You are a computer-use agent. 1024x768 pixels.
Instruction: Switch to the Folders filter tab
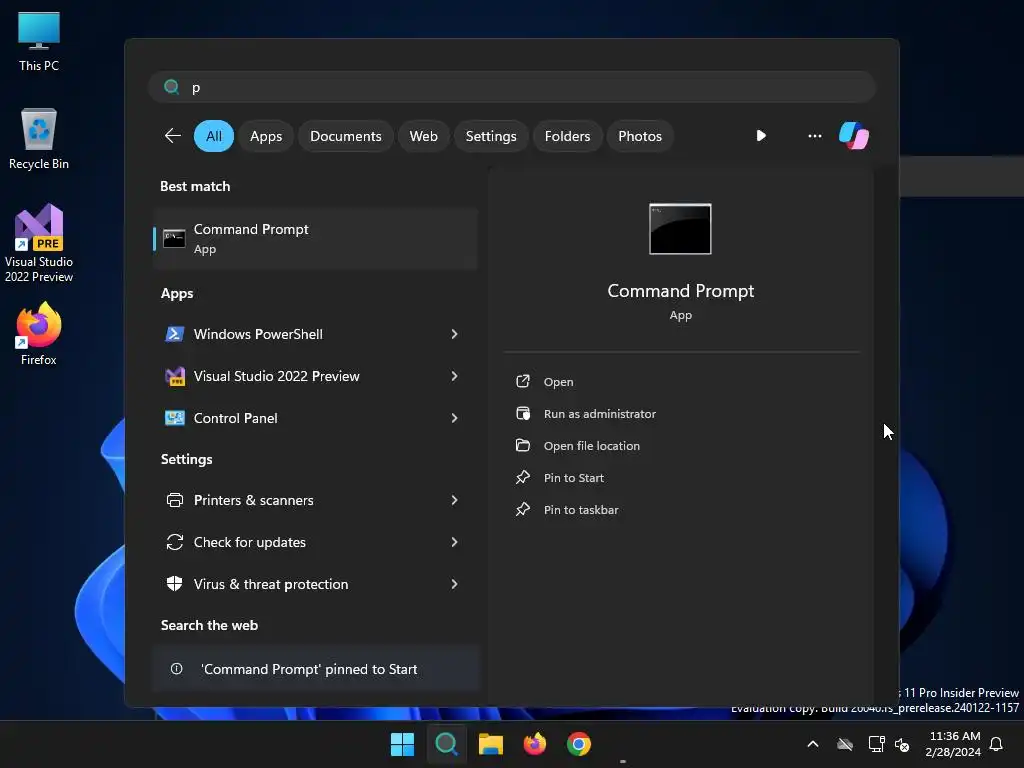pos(567,136)
